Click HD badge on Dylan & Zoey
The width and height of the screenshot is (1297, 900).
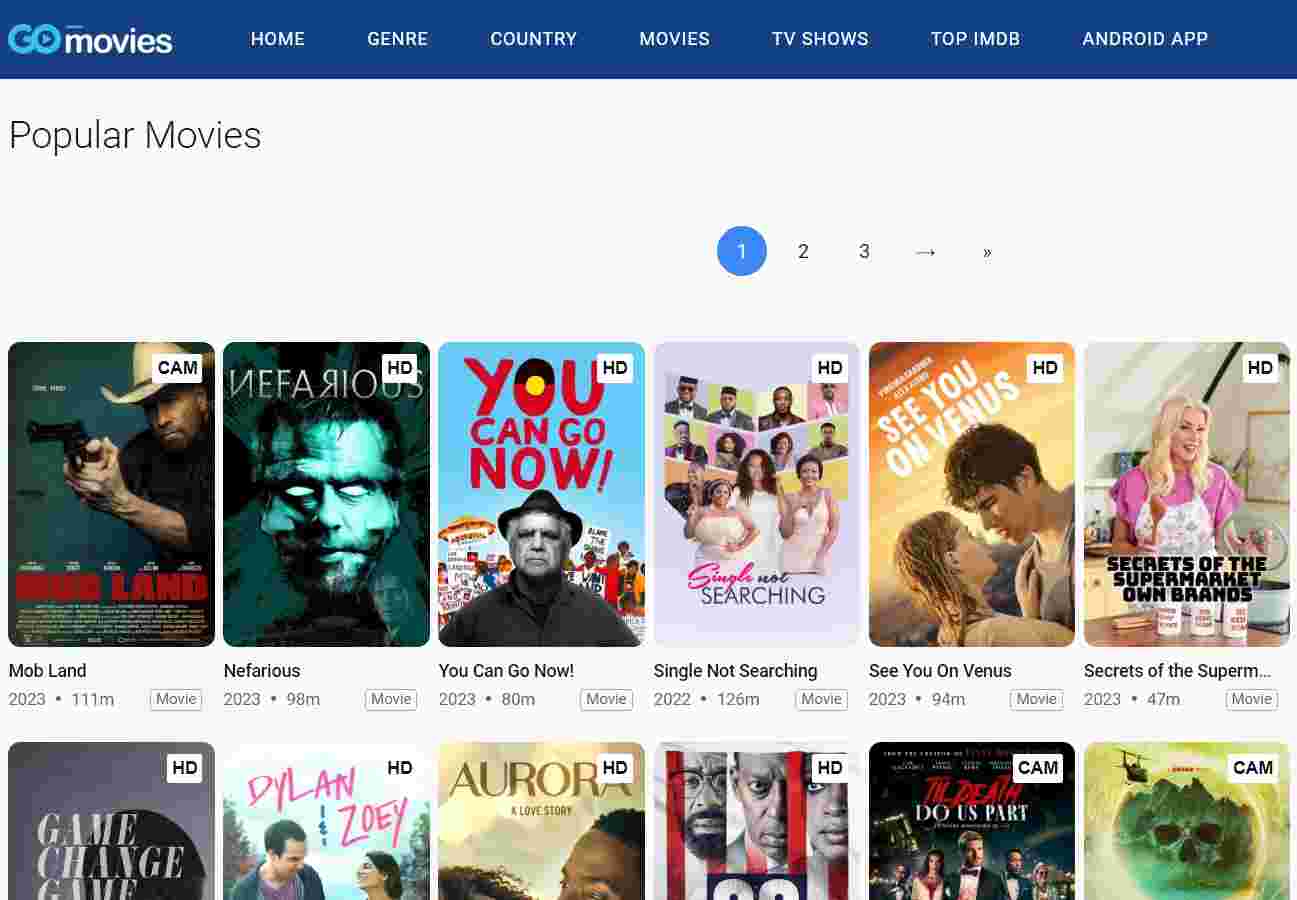pos(400,768)
